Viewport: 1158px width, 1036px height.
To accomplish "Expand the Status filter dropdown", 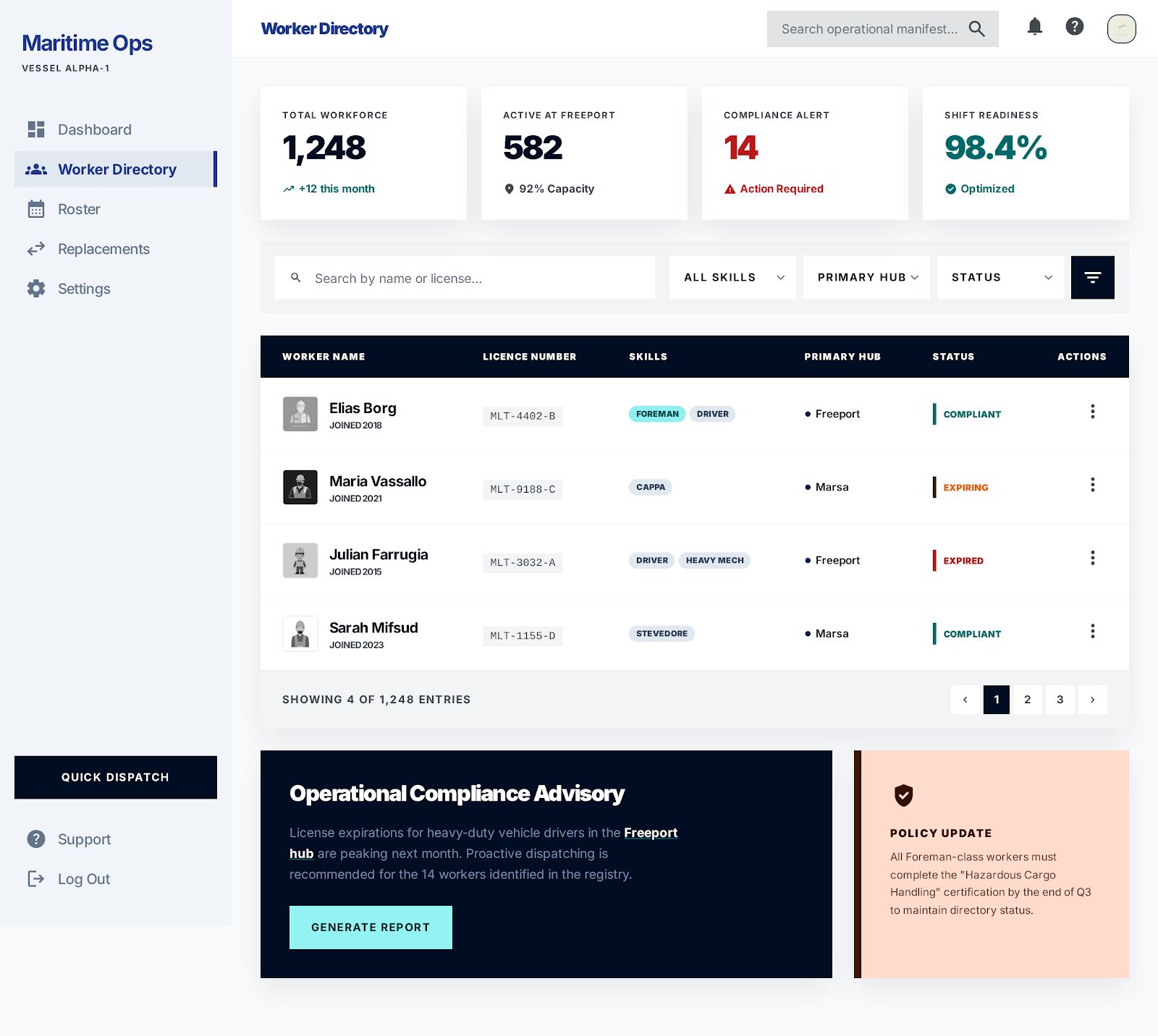I will (x=999, y=277).
